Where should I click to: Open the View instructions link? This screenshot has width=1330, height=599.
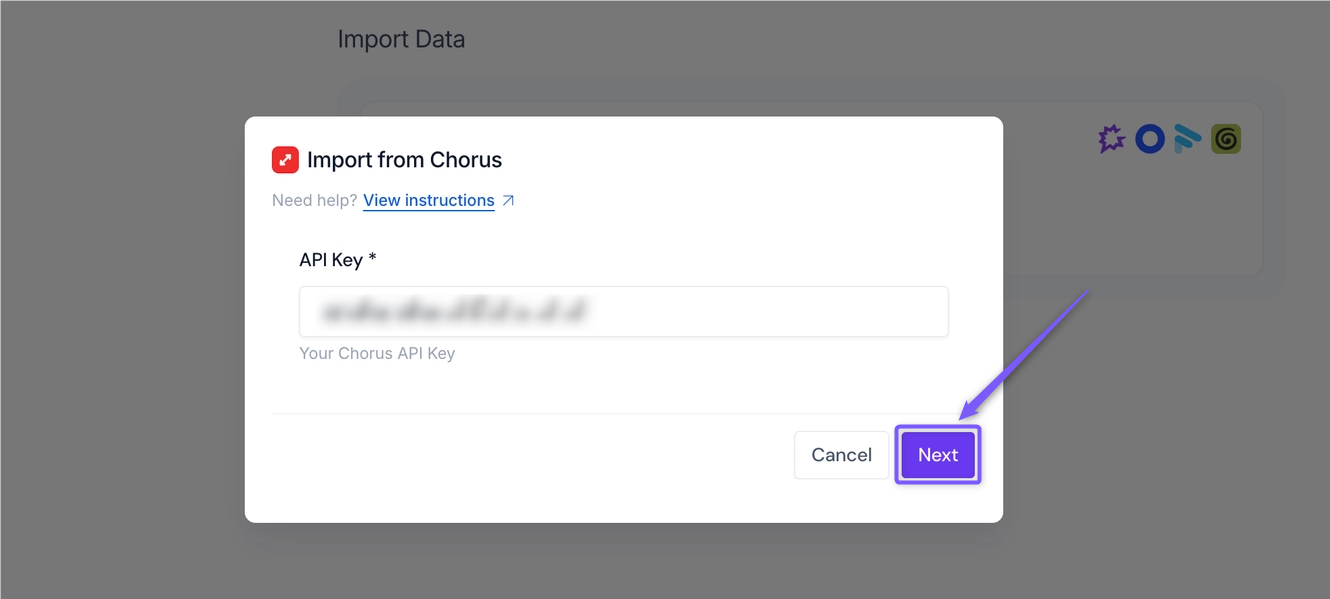click(428, 200)
